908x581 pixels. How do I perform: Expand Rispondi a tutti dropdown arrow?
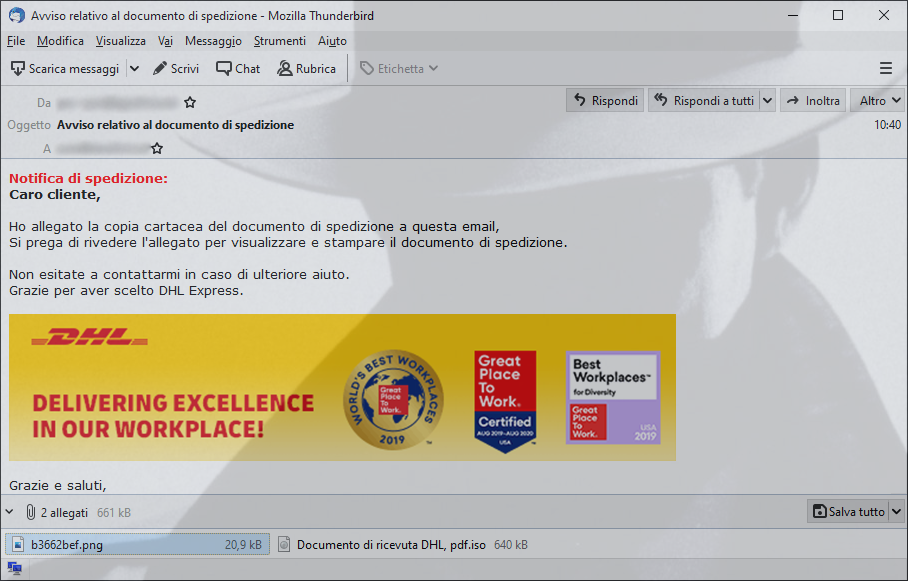click(767, 101)
